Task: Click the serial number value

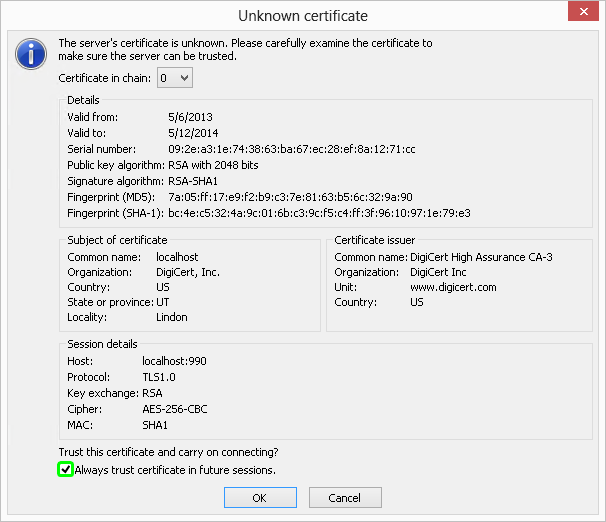Action: click(x=292, y=149)
